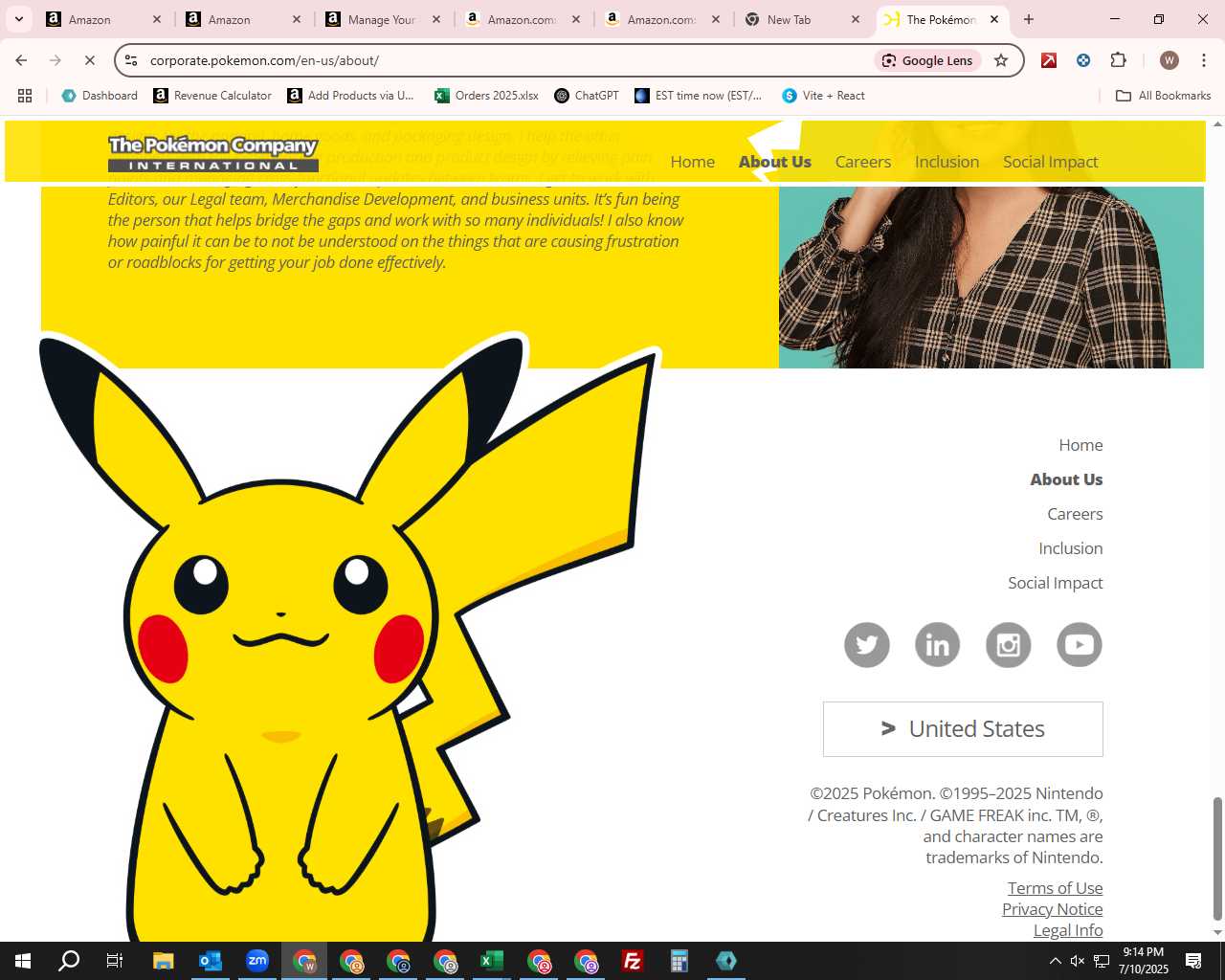The width and height of the screenshot is (1225, 980).
Task: Open FileZilla from the taskbar
Action: 633,961
